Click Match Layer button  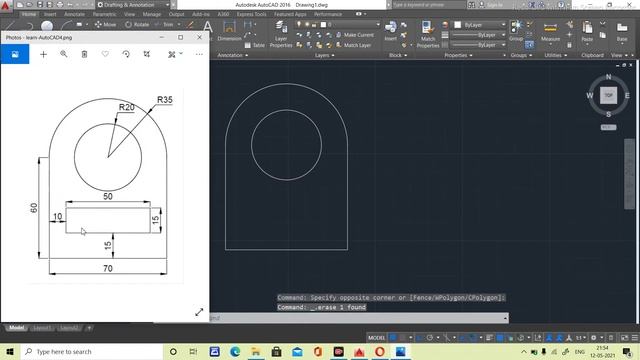coord(353,45)
